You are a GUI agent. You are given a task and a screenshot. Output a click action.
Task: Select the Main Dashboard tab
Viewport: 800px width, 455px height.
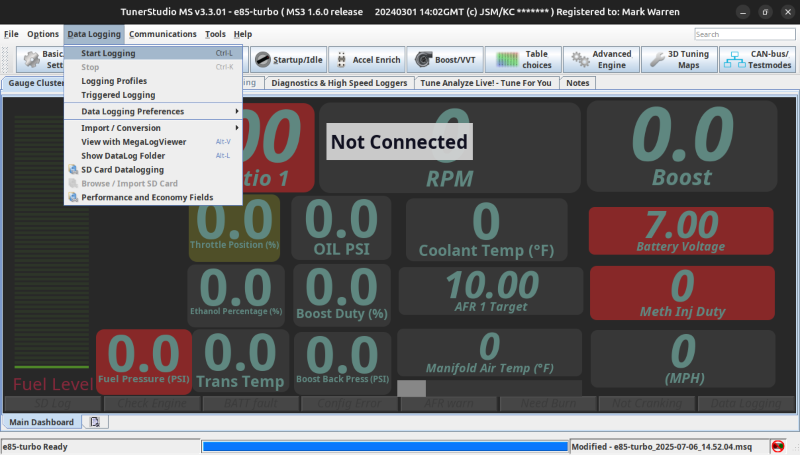41,422
